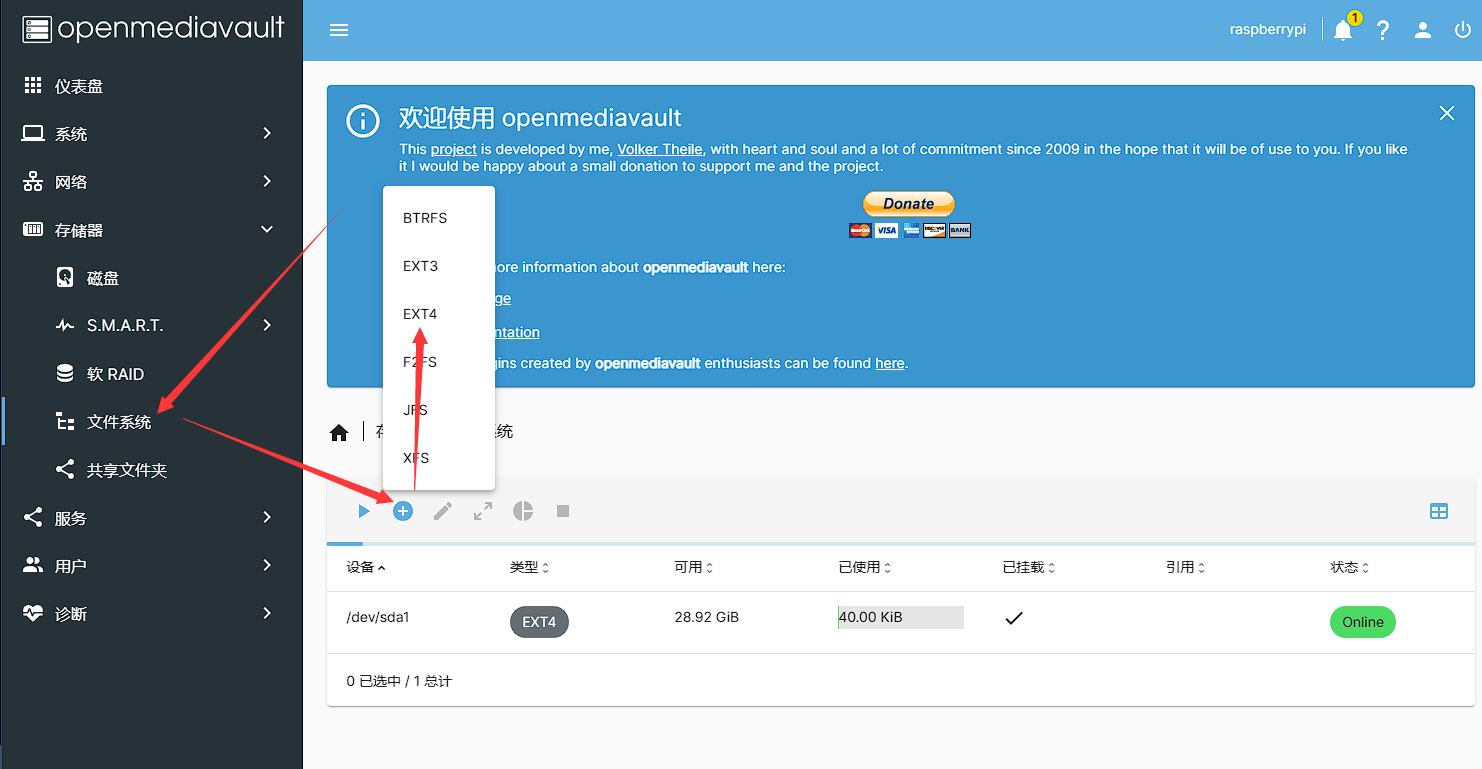Open the user account icon

[1423, 30]
